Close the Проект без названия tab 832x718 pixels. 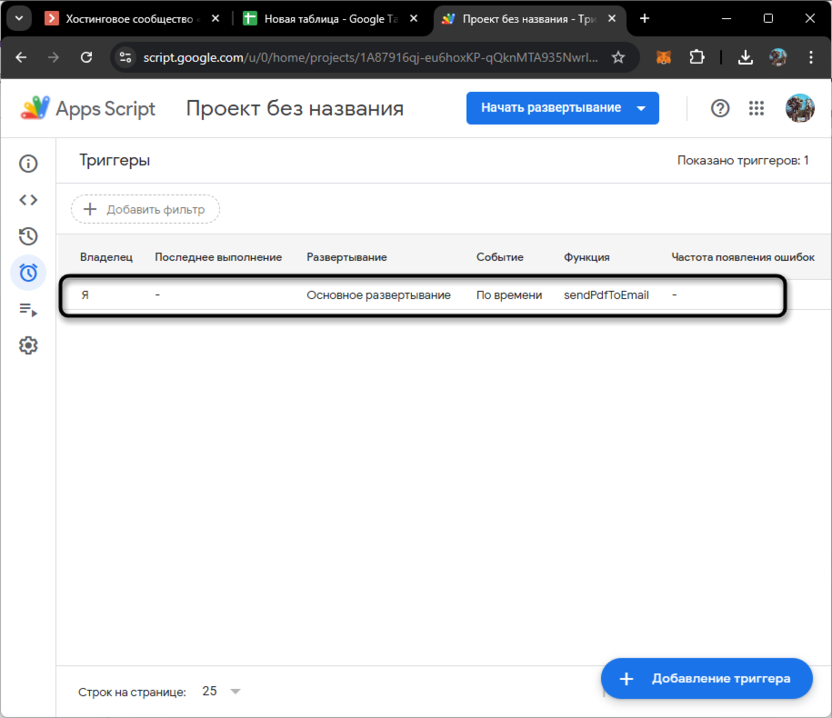pos(612,19)
